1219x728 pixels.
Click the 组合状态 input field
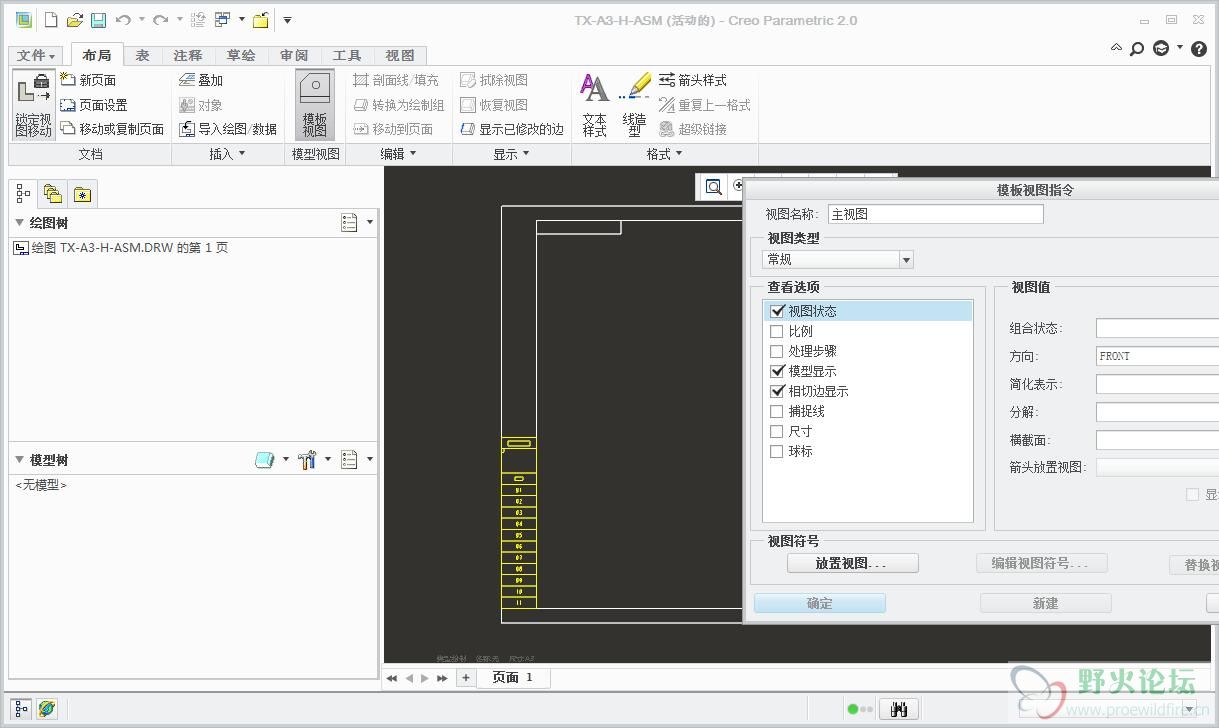[1157, 328]
